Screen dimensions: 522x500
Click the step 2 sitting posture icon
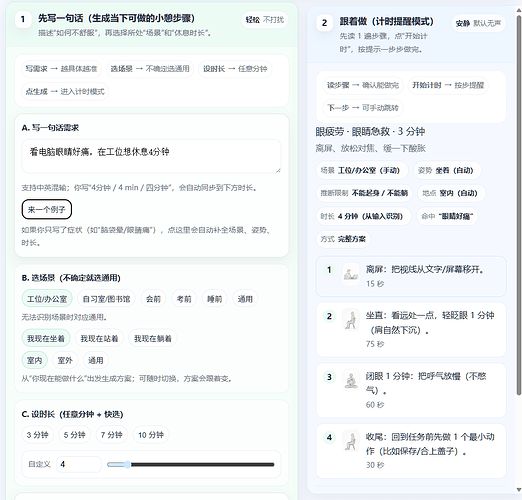coord(351,319)
